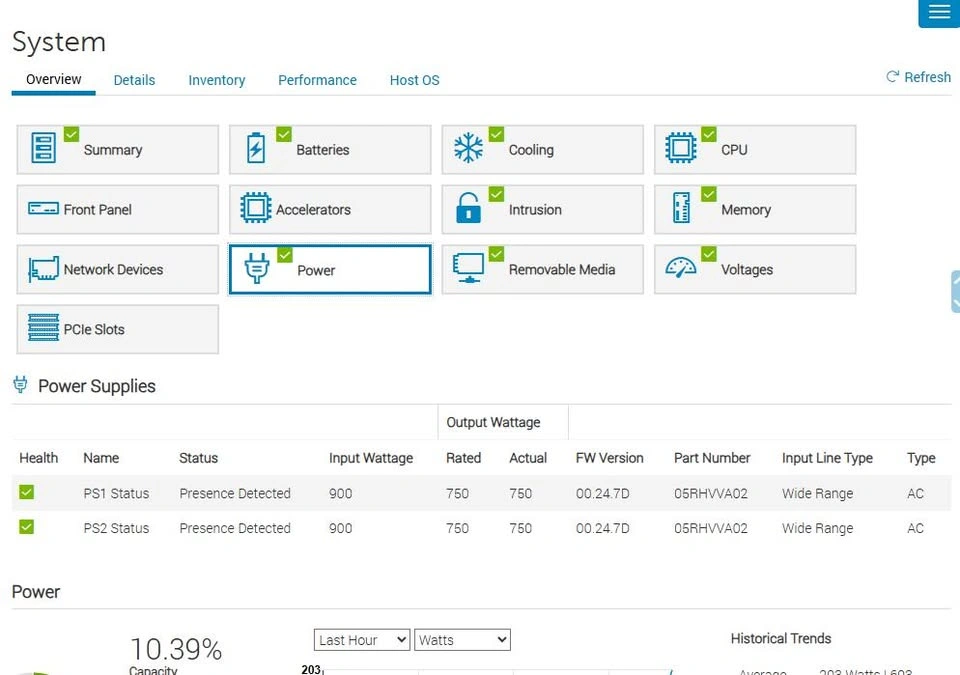This screenshot has width=960, height=675.
Task: Switch to the Performance tab
Action: pos(317,80)
